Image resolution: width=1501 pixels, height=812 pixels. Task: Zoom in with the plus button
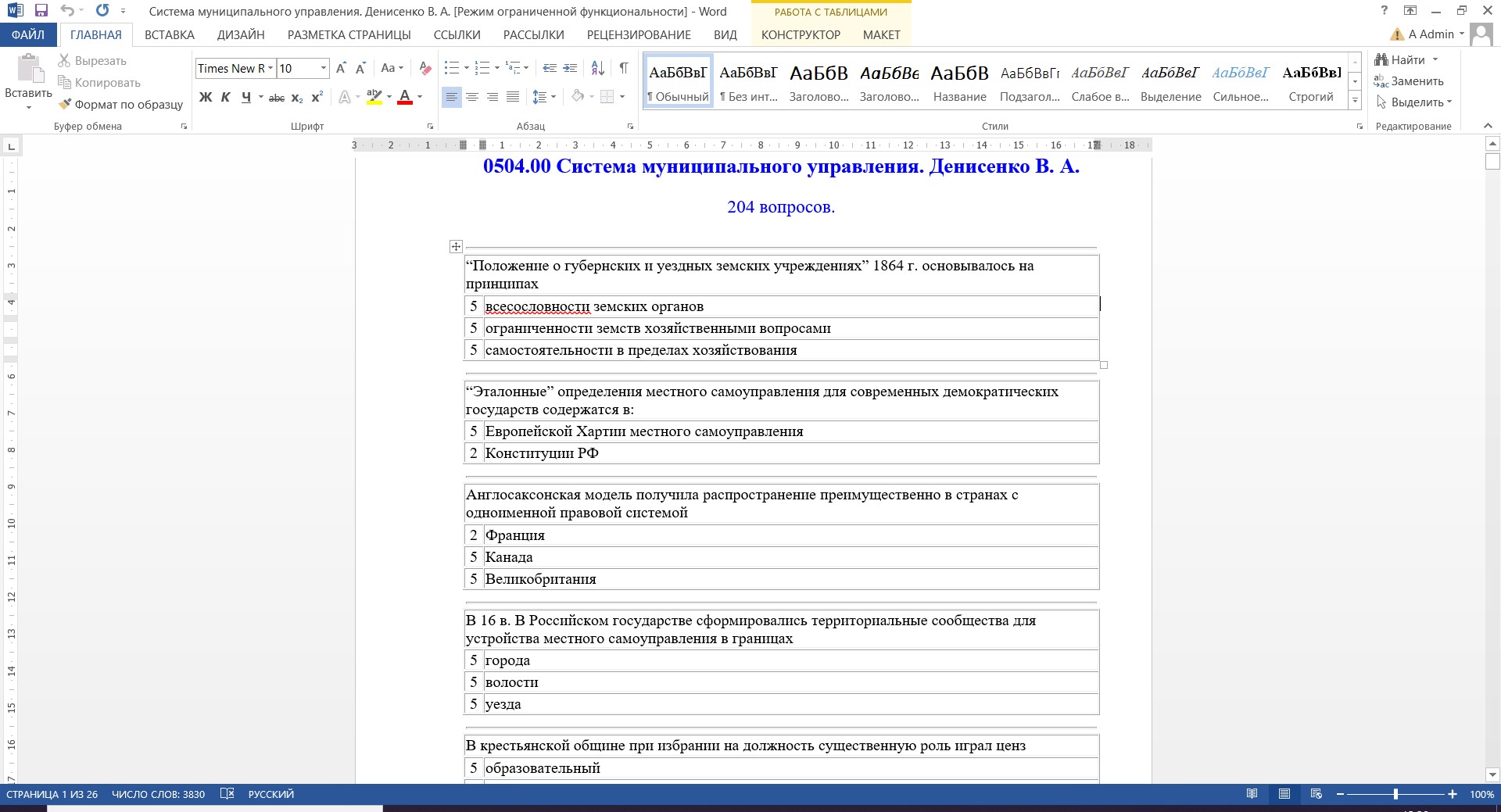(1453, 794)
